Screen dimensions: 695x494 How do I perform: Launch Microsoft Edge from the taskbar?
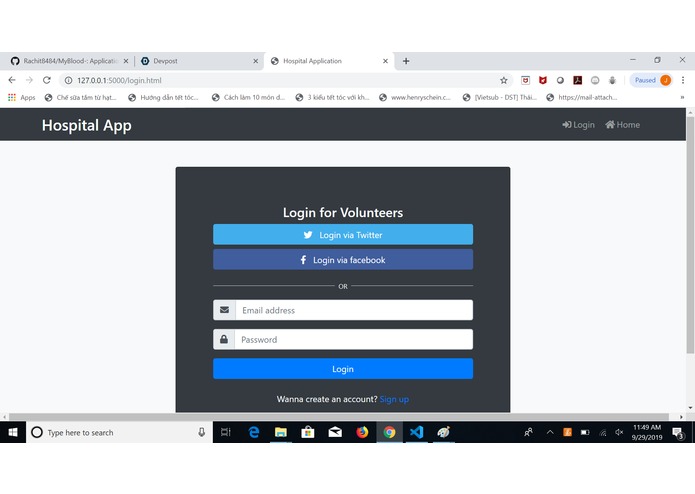pyautogui.click(x=254, y=432)
